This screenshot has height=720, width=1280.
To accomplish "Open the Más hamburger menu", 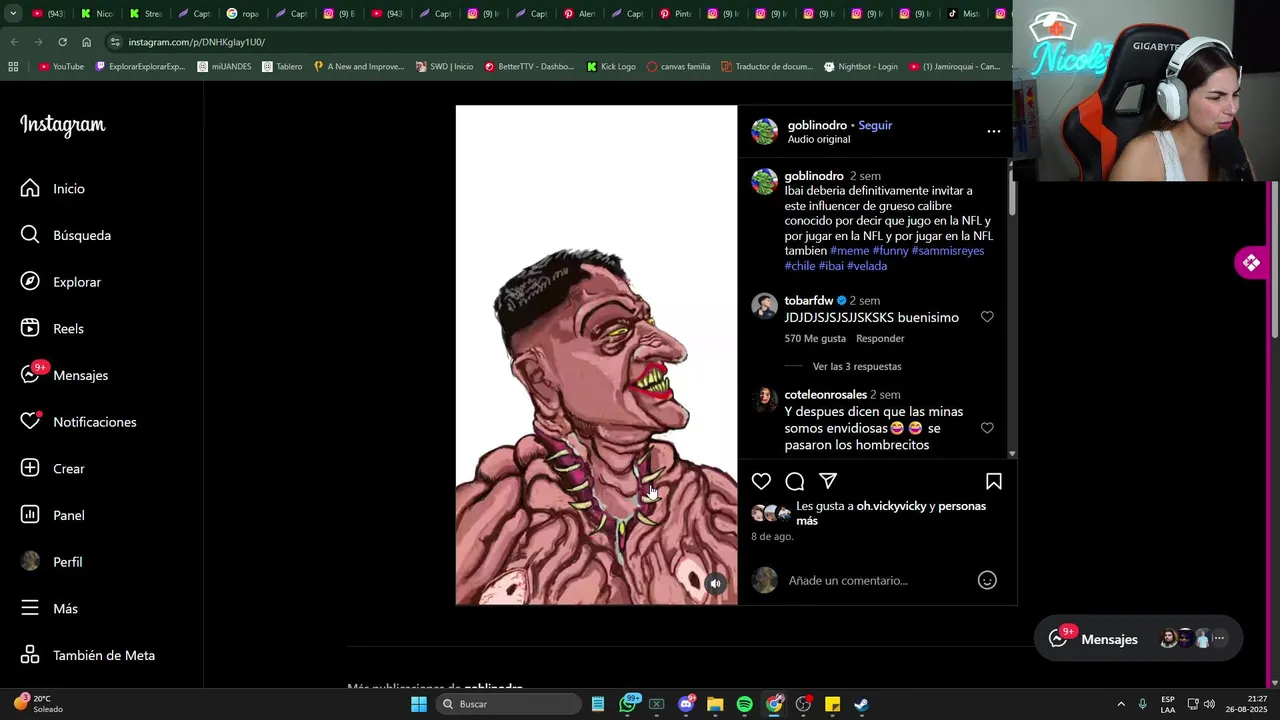I will (x=30, y=608).
